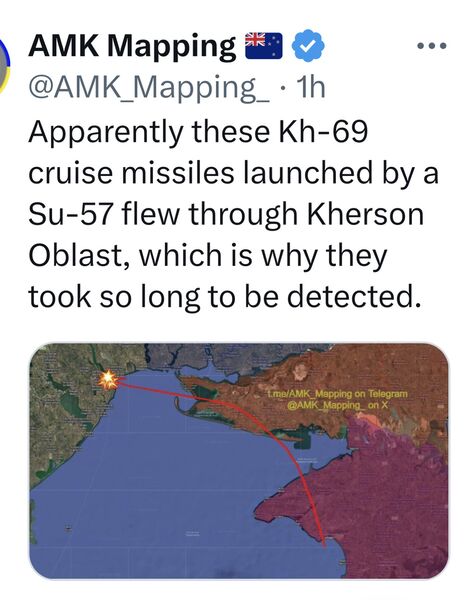Click the '@AMK_Mapping_ on X' watermark text
The image size is (473, 600).
[338, 405]
